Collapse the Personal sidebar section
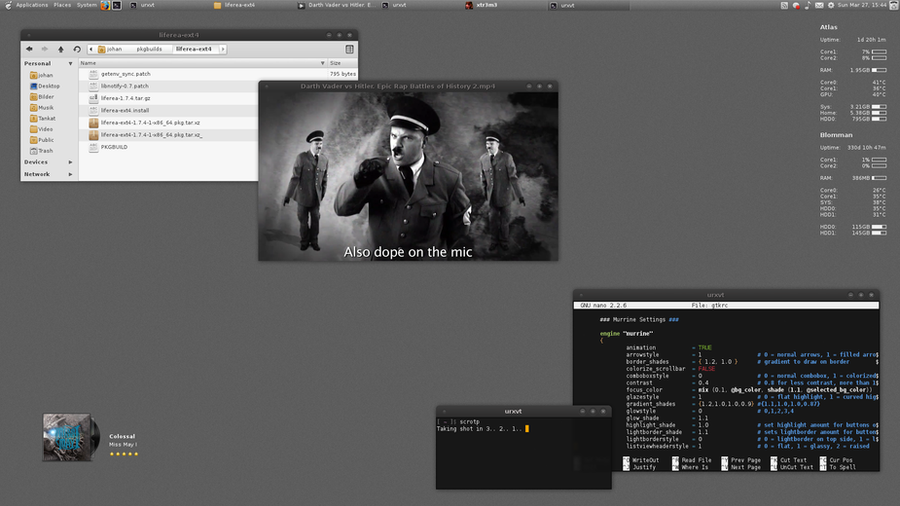900x506 pixels. point(71,64)
